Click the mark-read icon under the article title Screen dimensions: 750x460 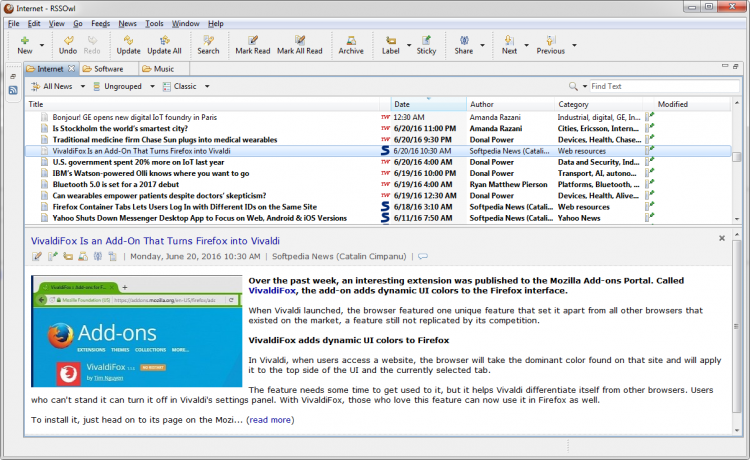[x=37, y=256]
